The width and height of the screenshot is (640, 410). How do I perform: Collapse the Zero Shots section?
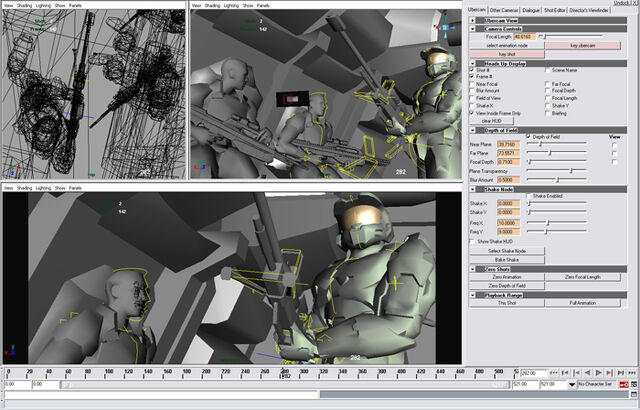point(472,269)
